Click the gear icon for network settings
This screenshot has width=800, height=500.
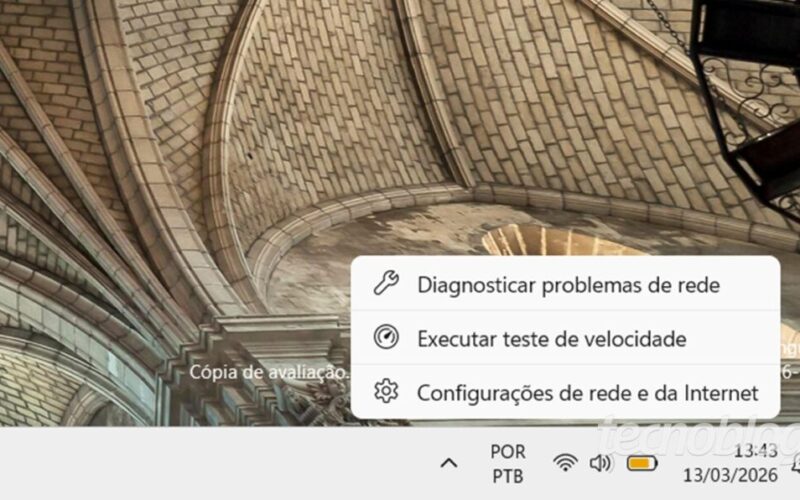(386, 391)
